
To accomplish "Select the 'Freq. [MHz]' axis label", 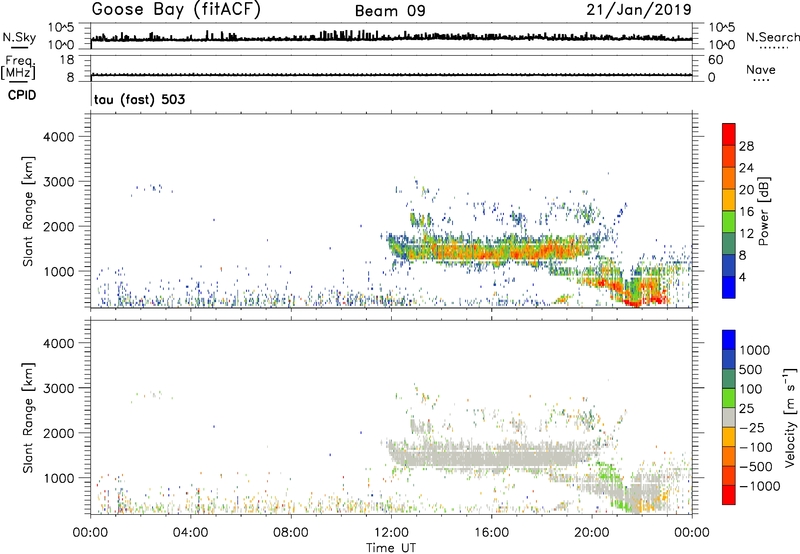I will pos(18,67).
